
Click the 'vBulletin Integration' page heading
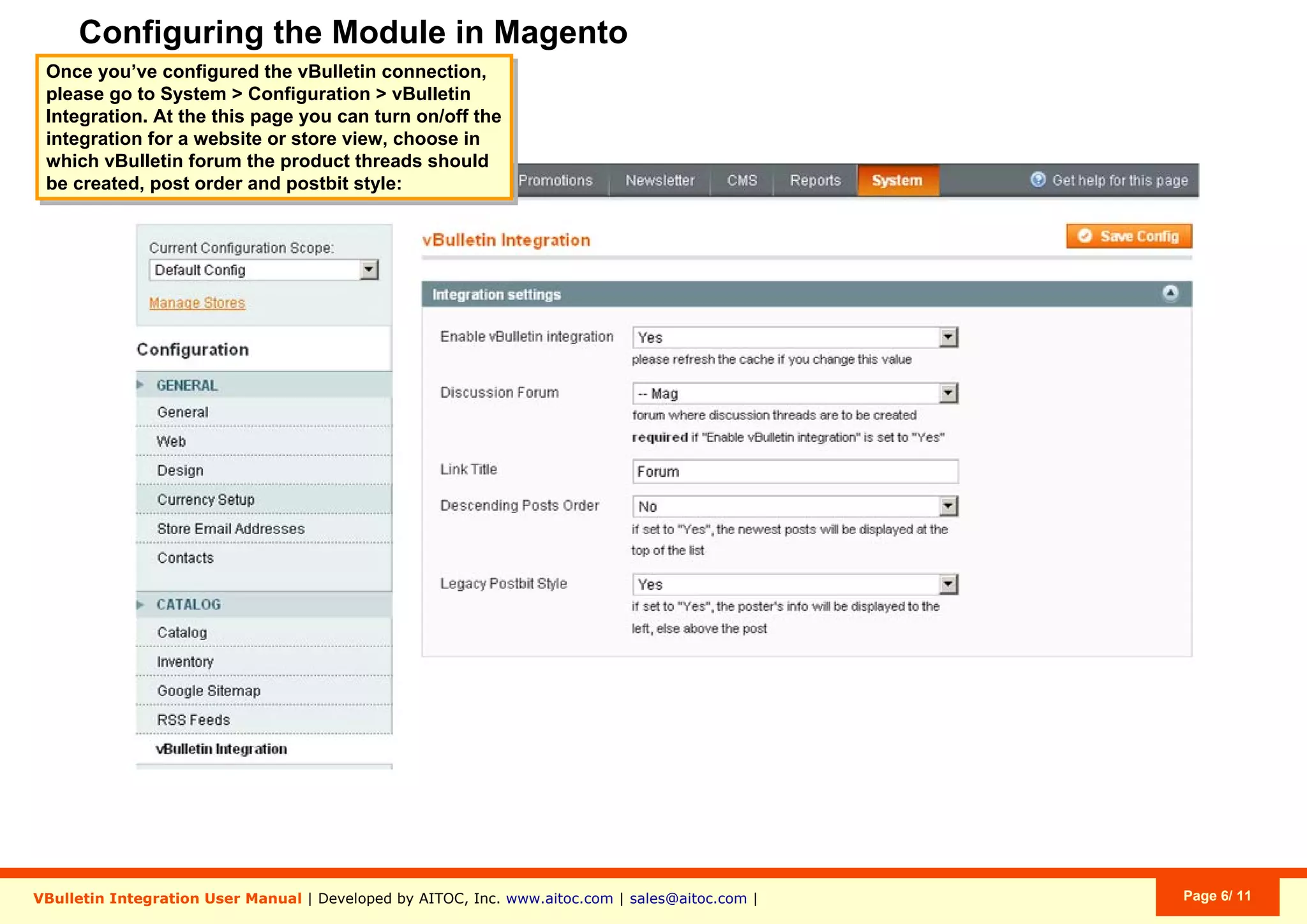[506, 240]
